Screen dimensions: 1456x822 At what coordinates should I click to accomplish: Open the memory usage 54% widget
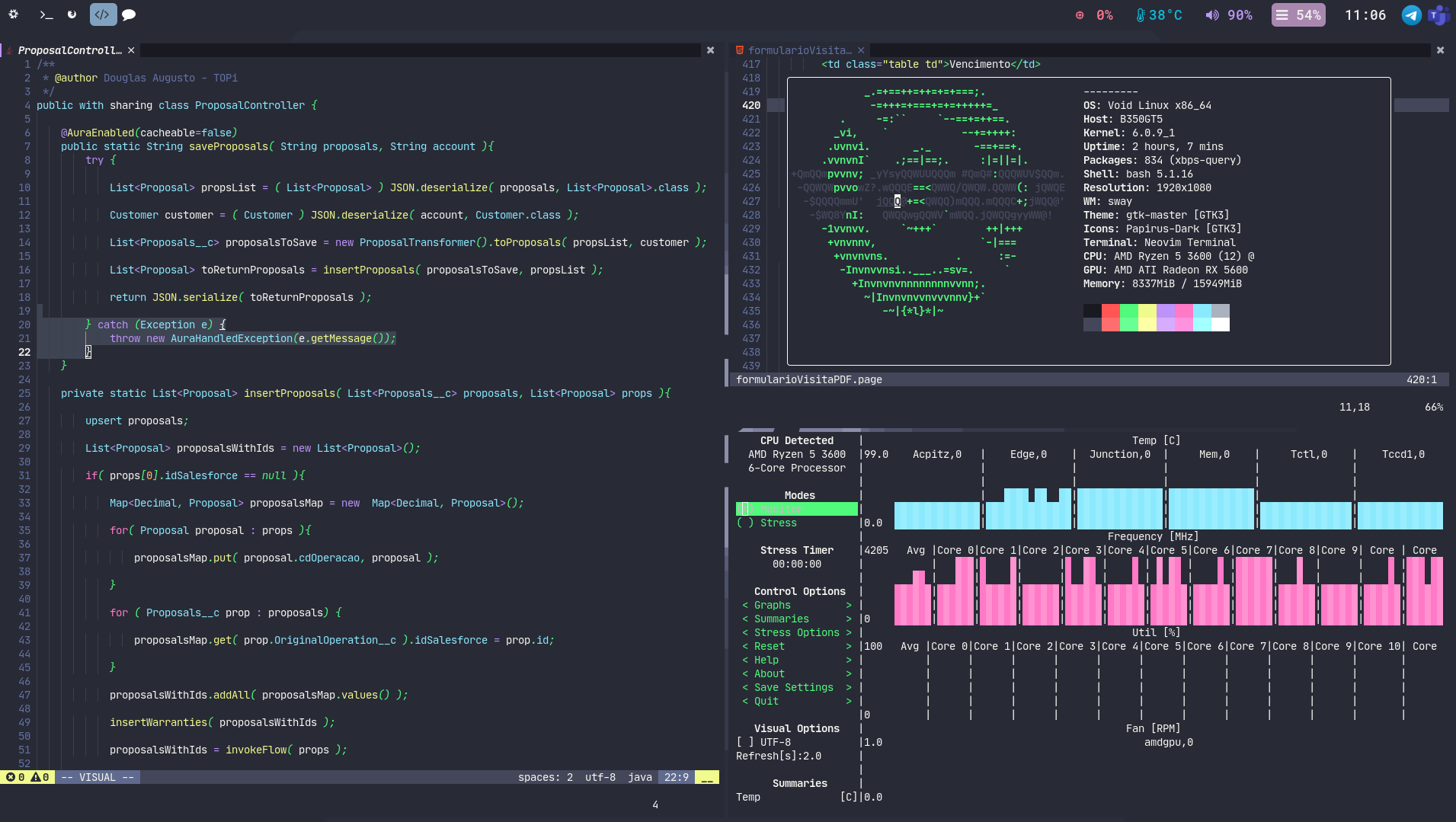coord(1298,15)
